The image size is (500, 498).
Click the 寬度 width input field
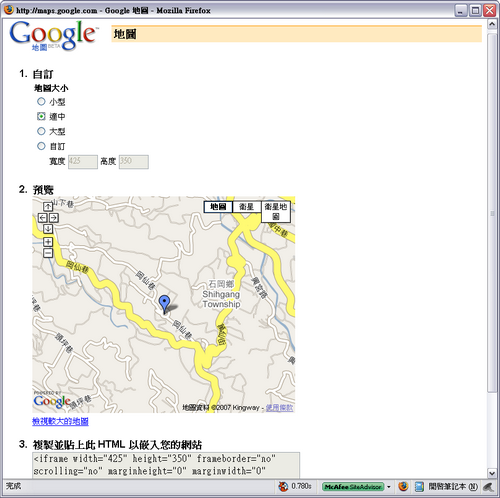pos(83,162)
